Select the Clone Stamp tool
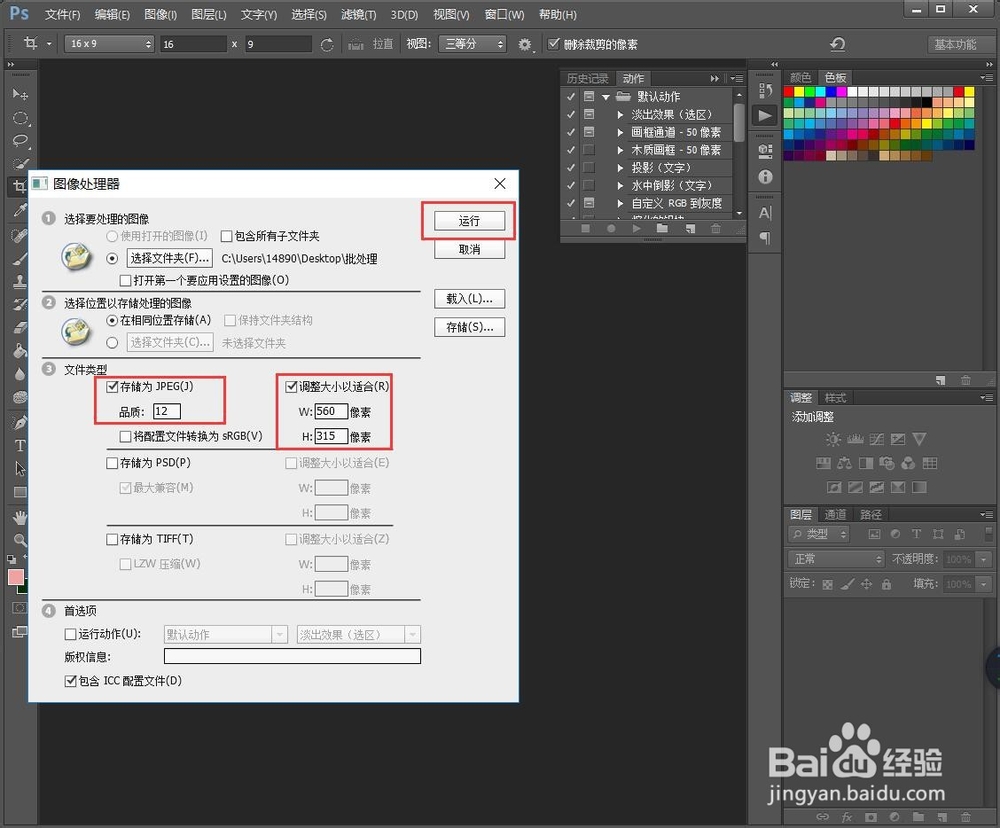 pyautogui.click(x=20, y=281)
